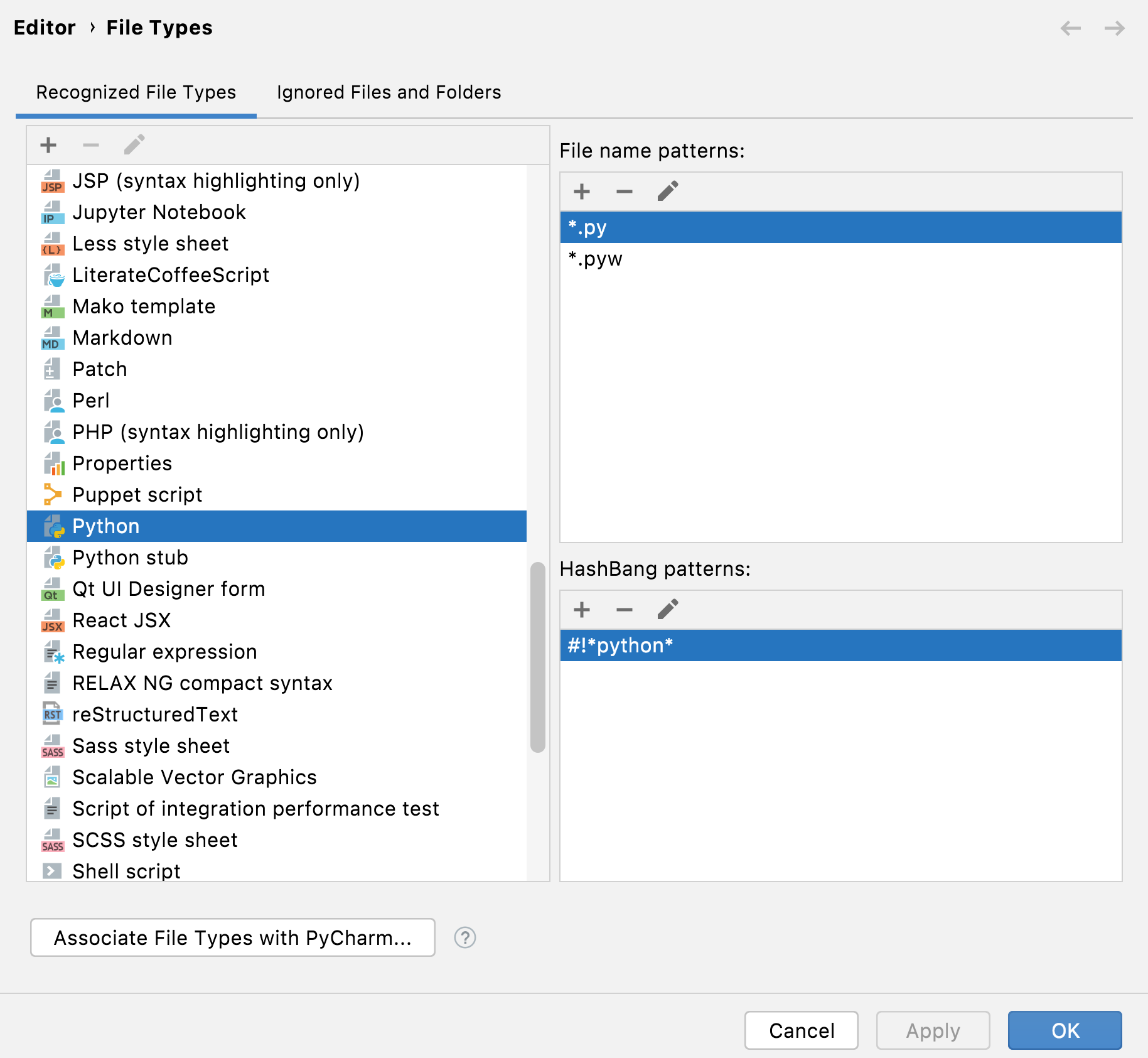Add a new HashBang pattern

(x=581, y=609)
